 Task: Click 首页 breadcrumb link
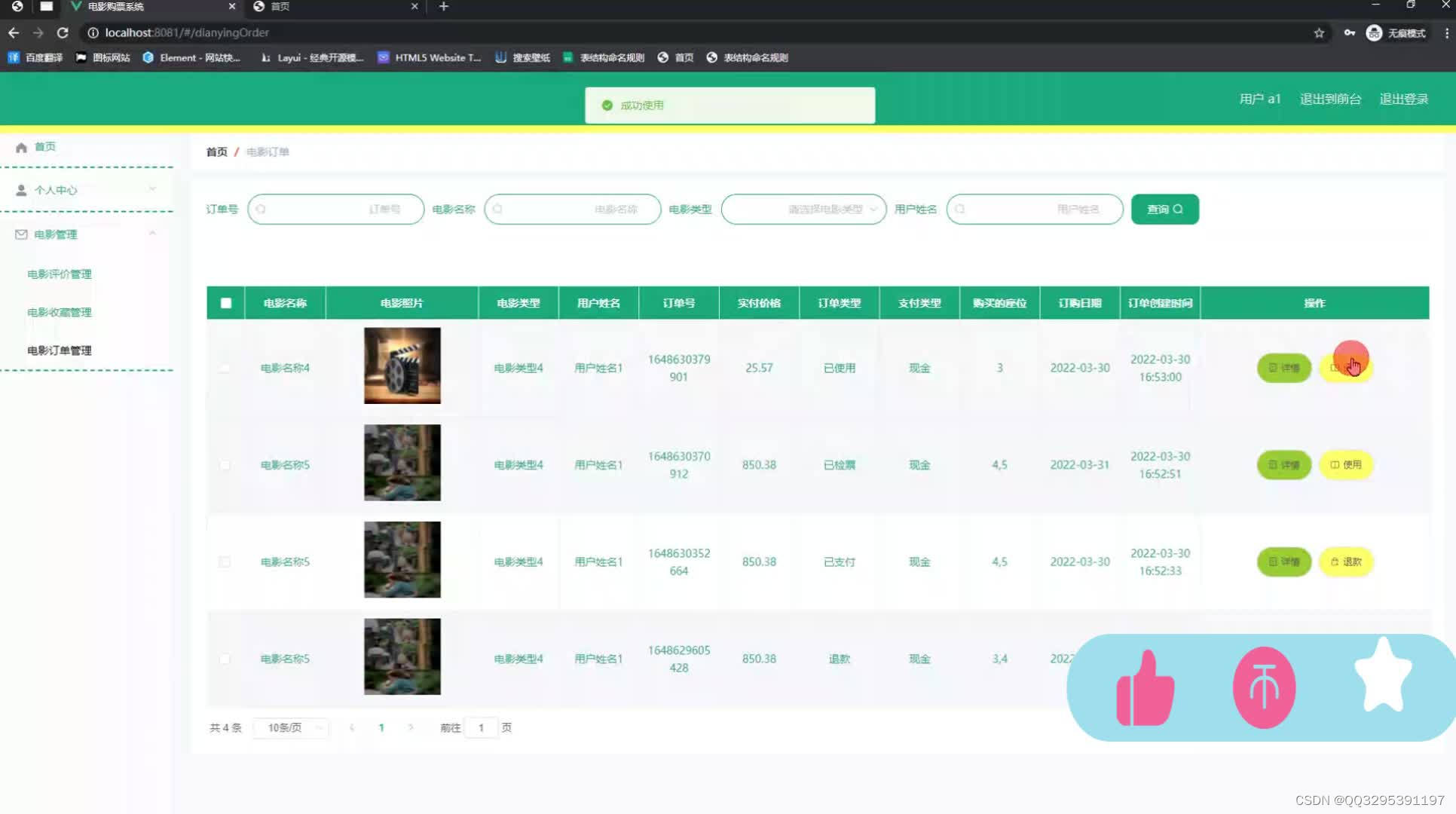click(216, 151)
